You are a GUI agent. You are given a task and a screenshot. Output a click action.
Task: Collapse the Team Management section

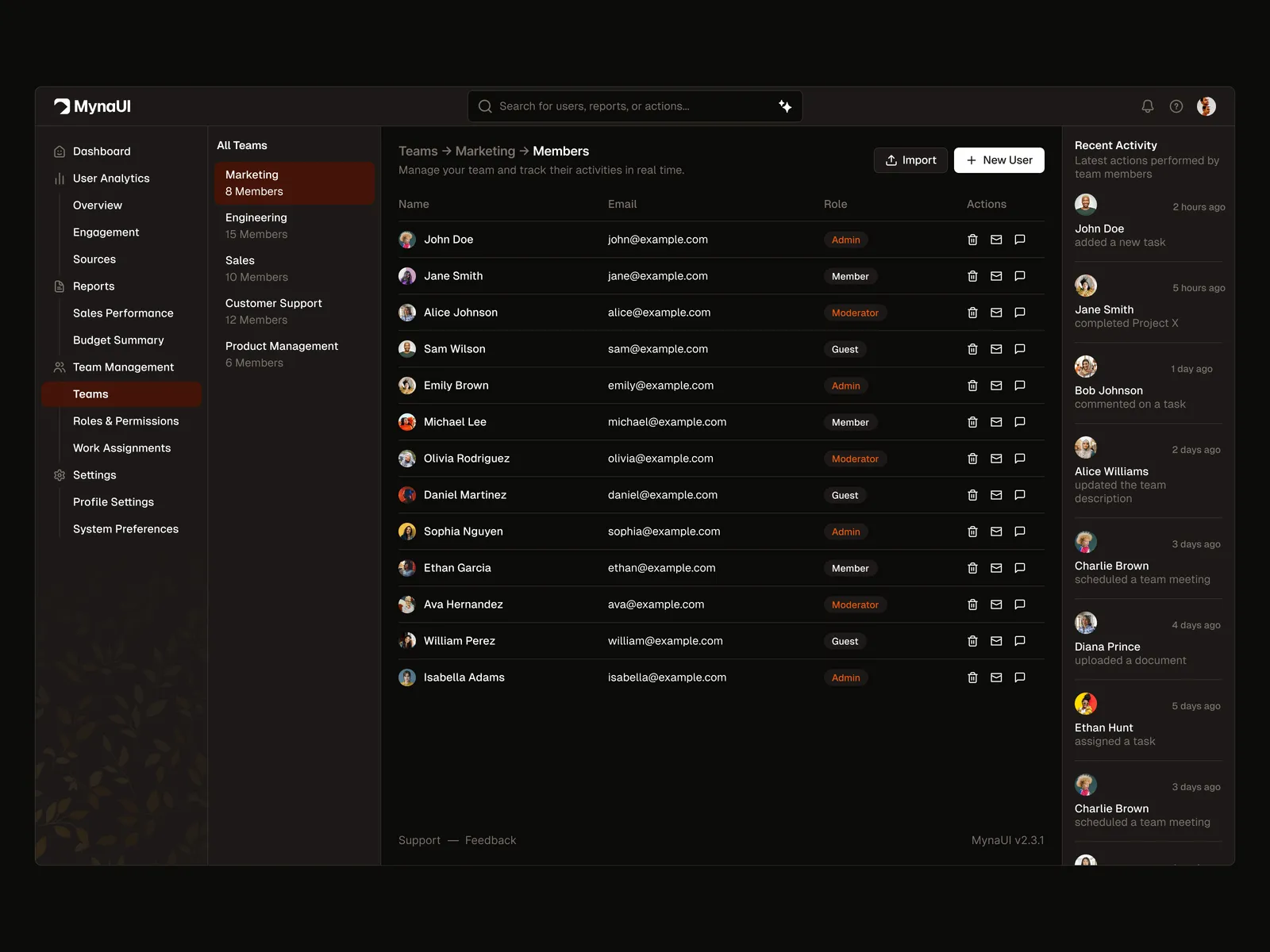(x=123, y=367)
